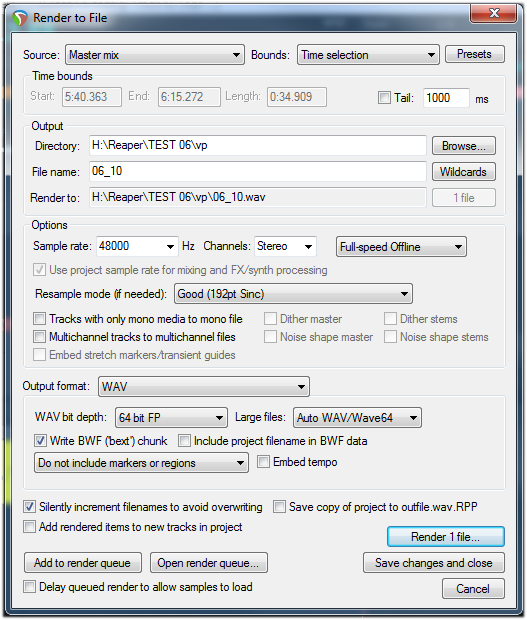This screenshot has width=527, height=620.
Task: Click the Render 1 file... button
Action: (446, 537)
